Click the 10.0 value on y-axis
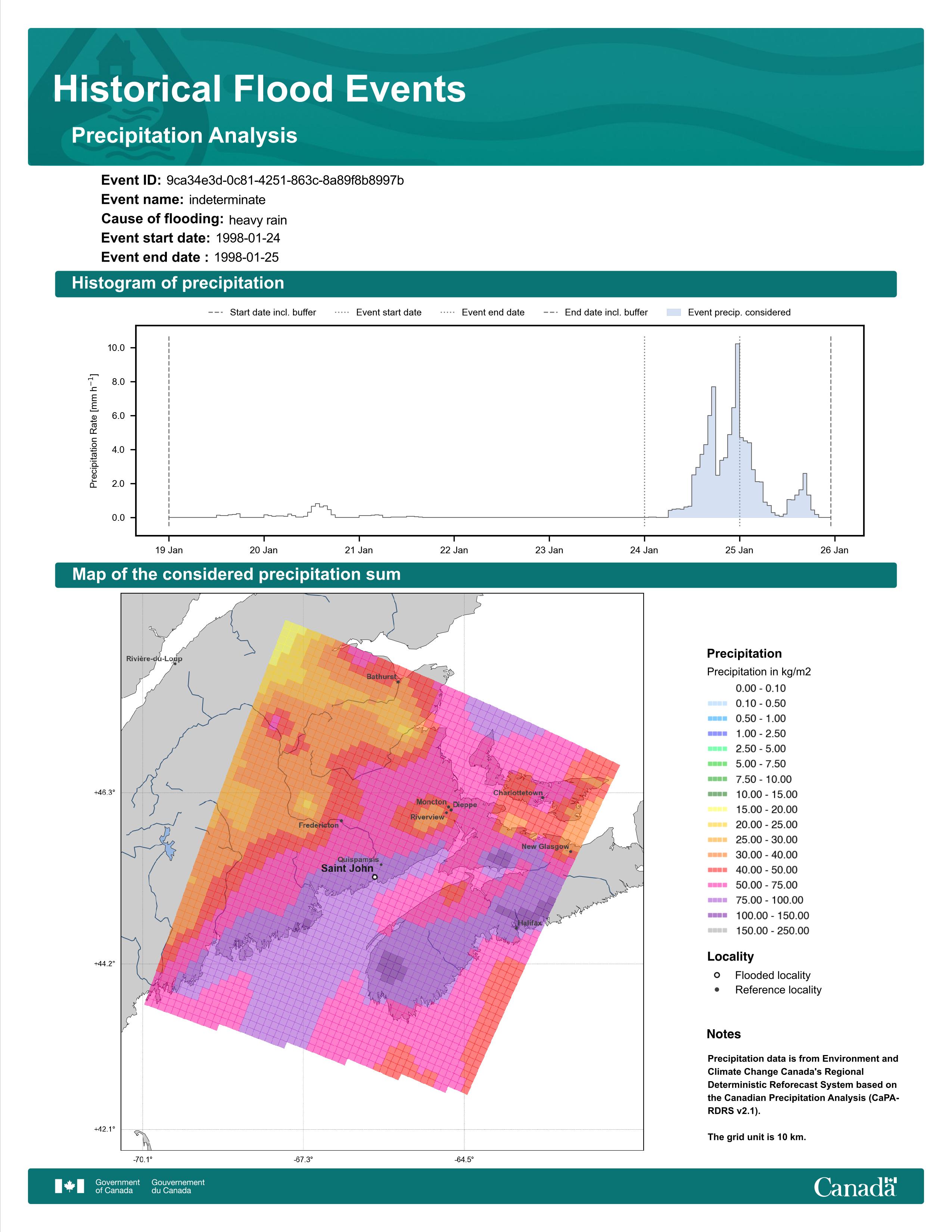This screenshot has width=952, height=1232. [x=116, y=348]
